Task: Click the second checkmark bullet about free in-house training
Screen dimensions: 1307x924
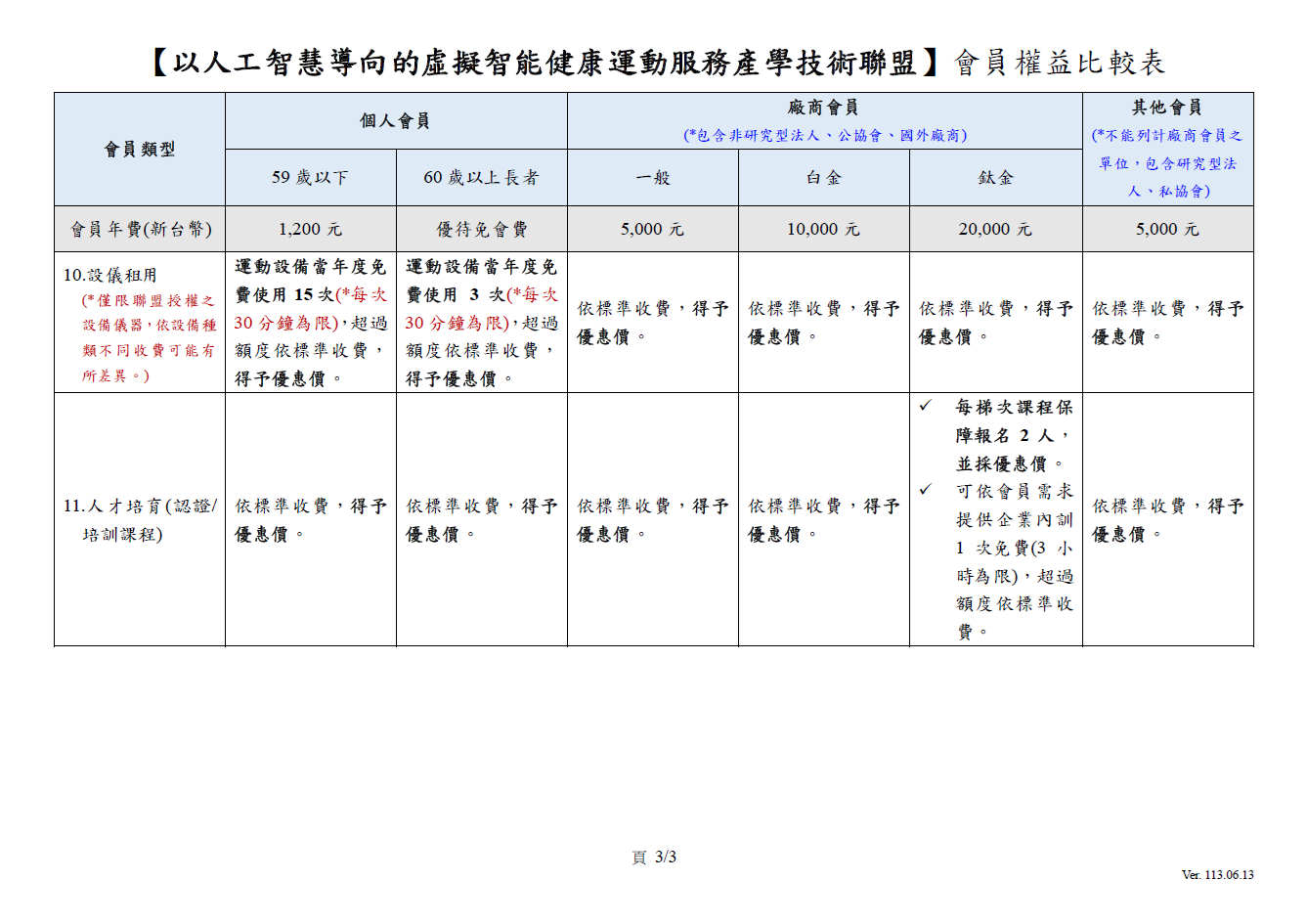Action: (925, 491)
